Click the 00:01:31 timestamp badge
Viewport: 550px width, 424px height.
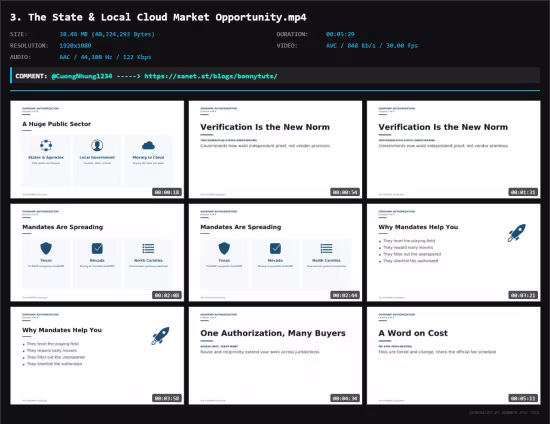(x=523, y=192)
